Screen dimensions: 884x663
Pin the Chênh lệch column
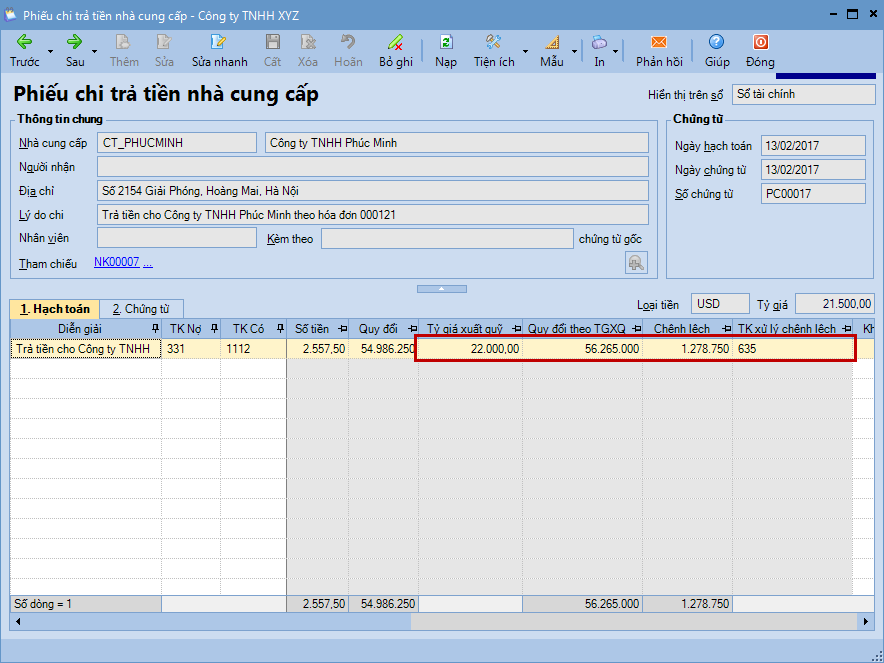point(727,329)
